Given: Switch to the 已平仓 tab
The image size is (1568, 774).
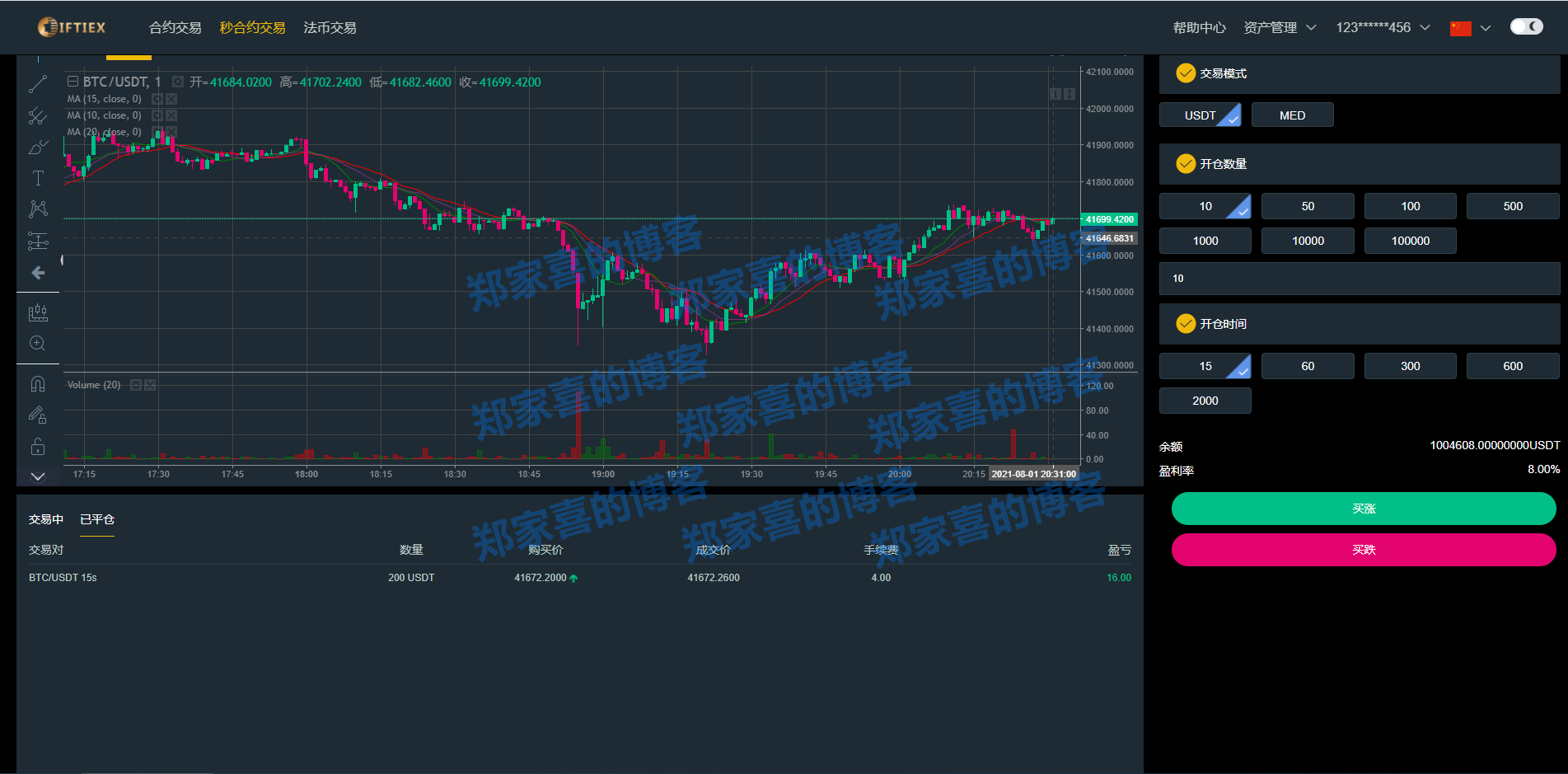Looking at the screenshot, I should [97, 519].
